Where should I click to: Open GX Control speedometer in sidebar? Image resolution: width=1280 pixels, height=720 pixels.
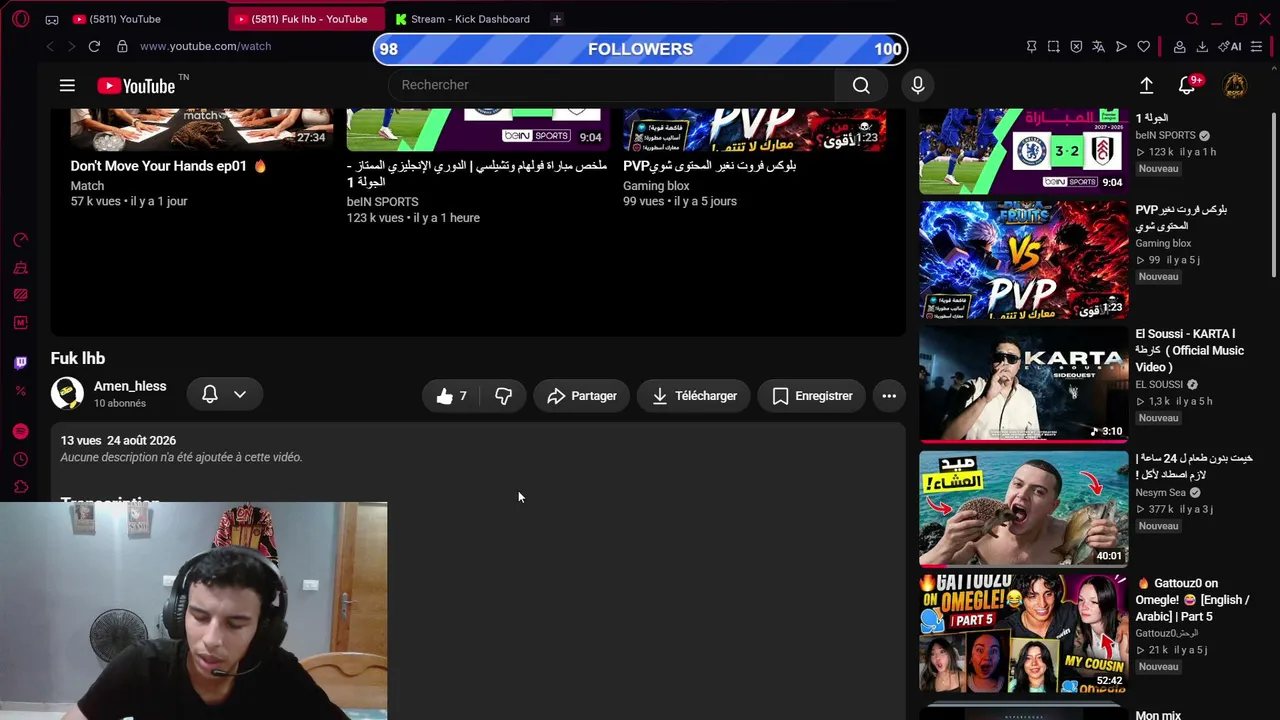point(21,240)
